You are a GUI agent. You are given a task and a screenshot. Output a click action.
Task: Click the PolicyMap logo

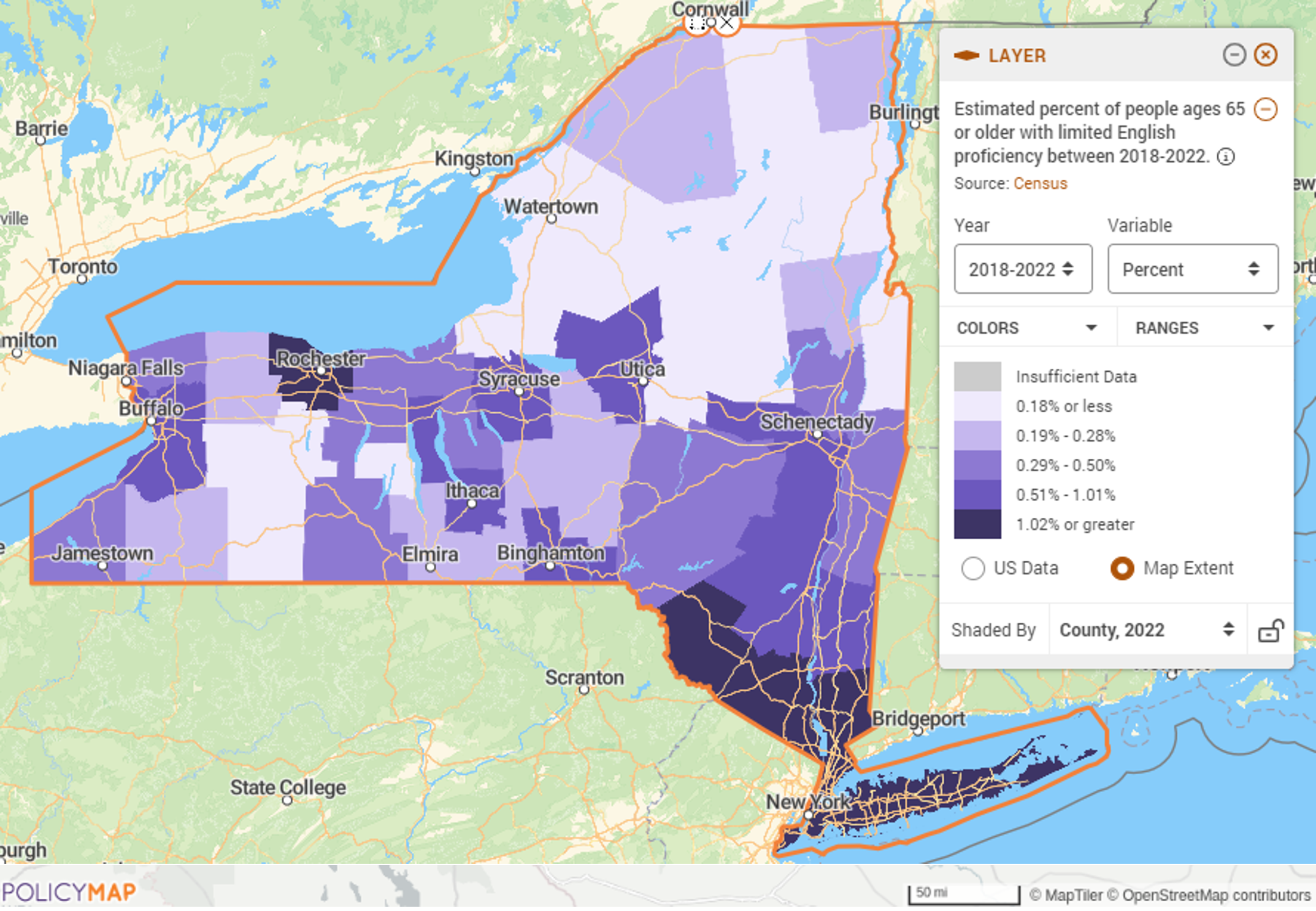point(68,891)
